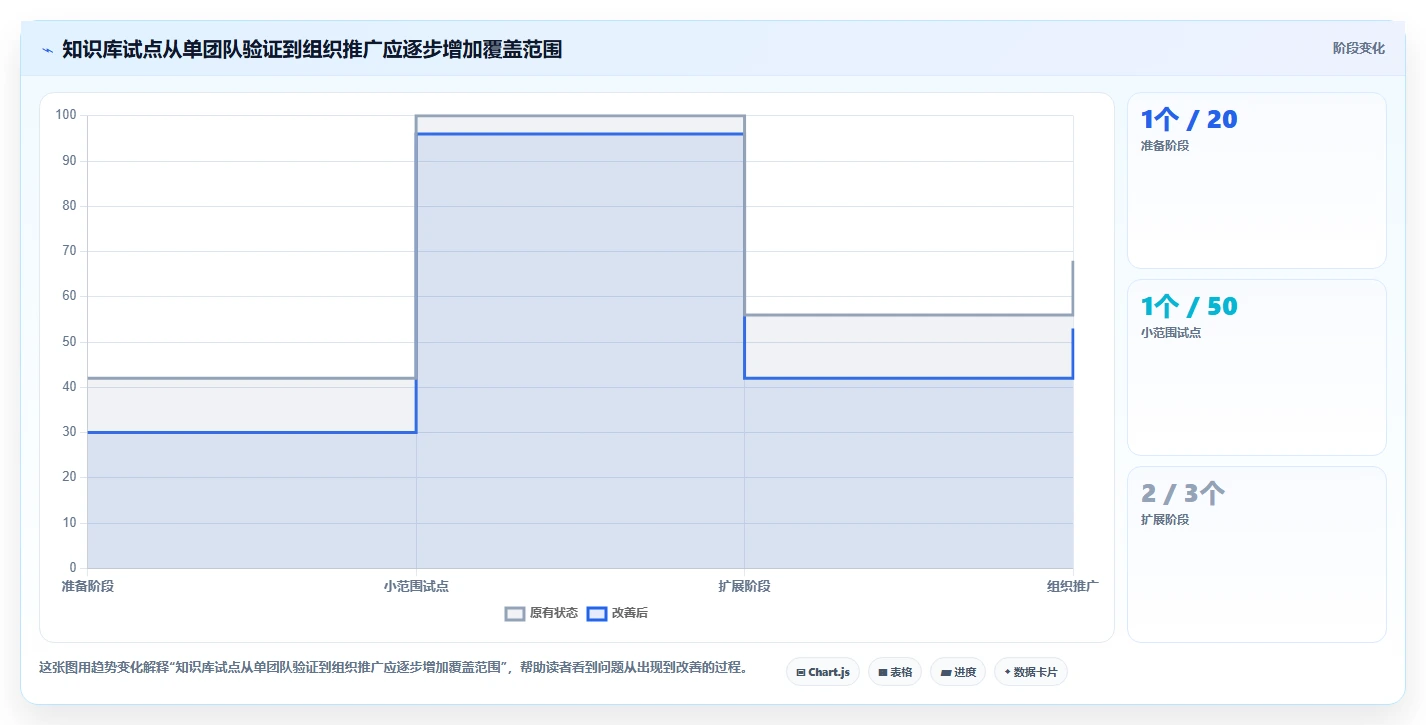Viewport: 1426px width, 725px height.
Task: Click the 100 y-axis tick label
Action: point(66,115)
